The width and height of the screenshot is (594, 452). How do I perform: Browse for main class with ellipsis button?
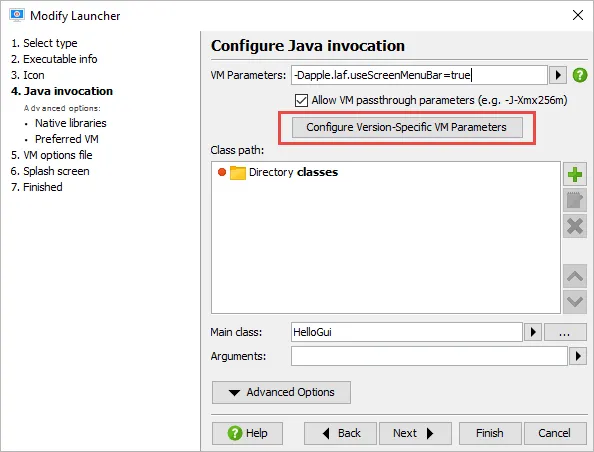[565, 332]
